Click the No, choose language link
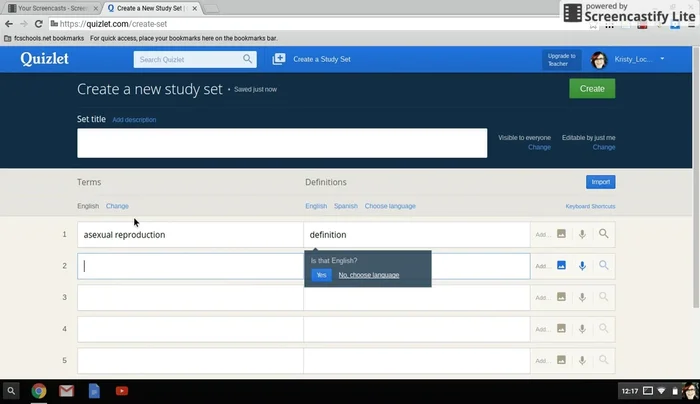The image size is (700, 404). click(368, 275)
